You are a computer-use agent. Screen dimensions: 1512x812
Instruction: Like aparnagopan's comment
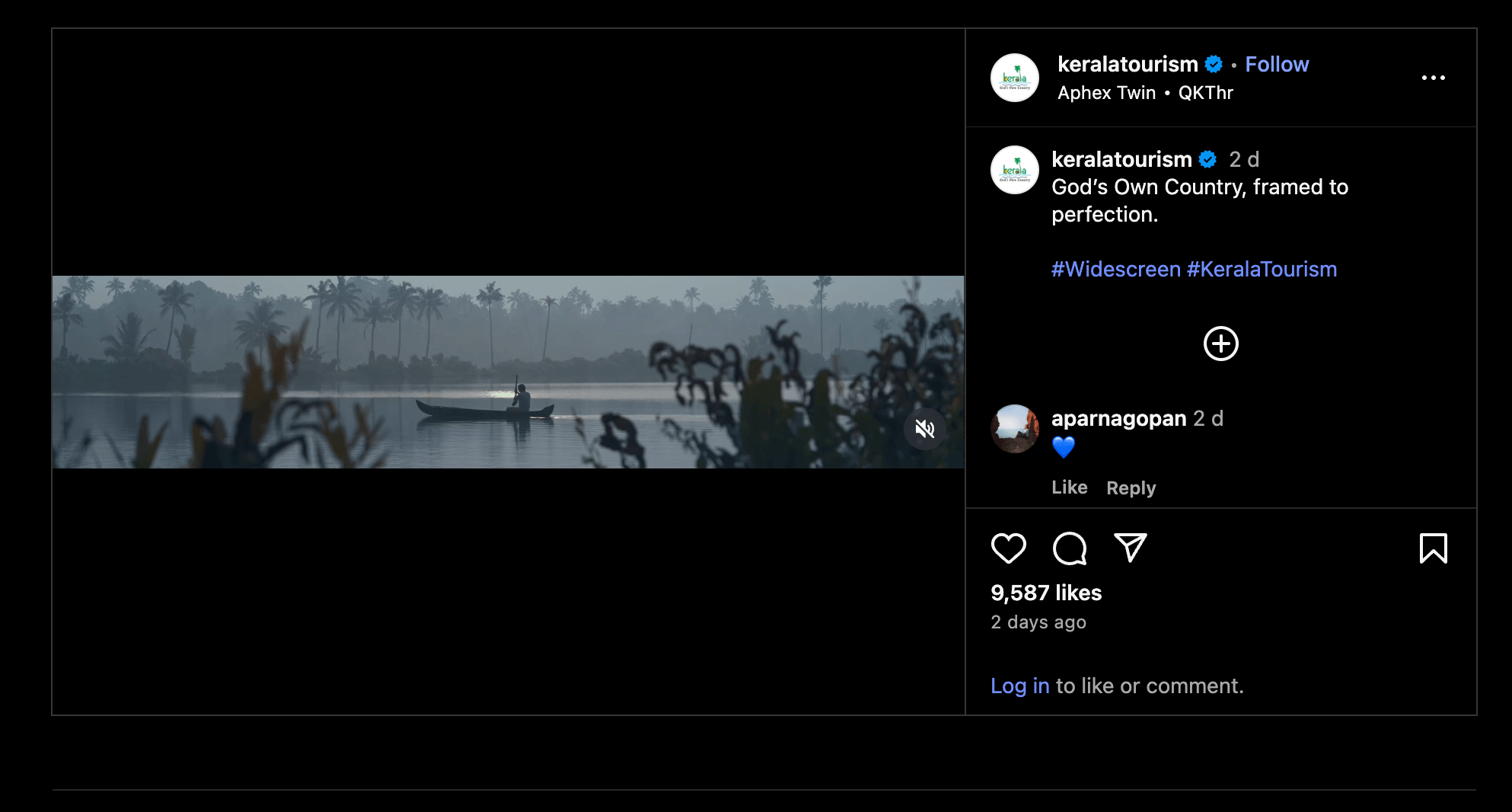(x=1069, y=488)
